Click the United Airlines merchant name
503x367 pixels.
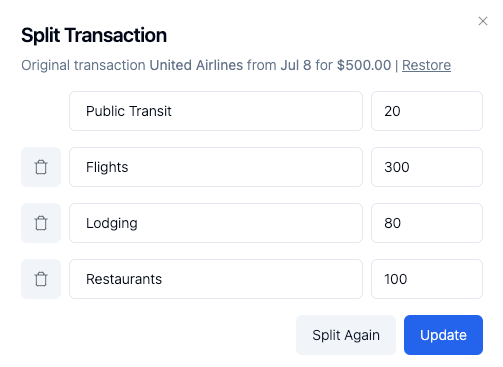click(196, 65)
